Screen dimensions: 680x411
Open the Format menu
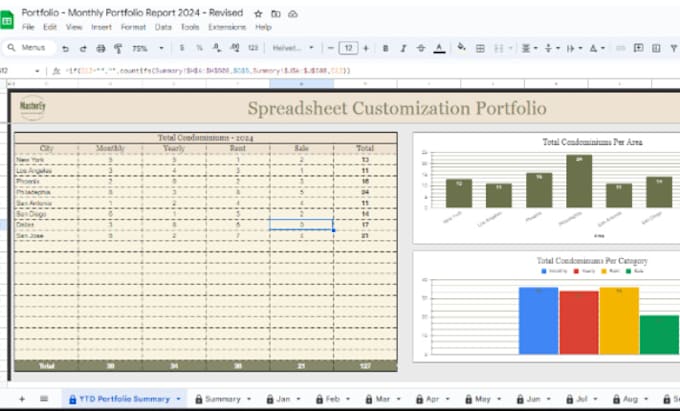133,27
